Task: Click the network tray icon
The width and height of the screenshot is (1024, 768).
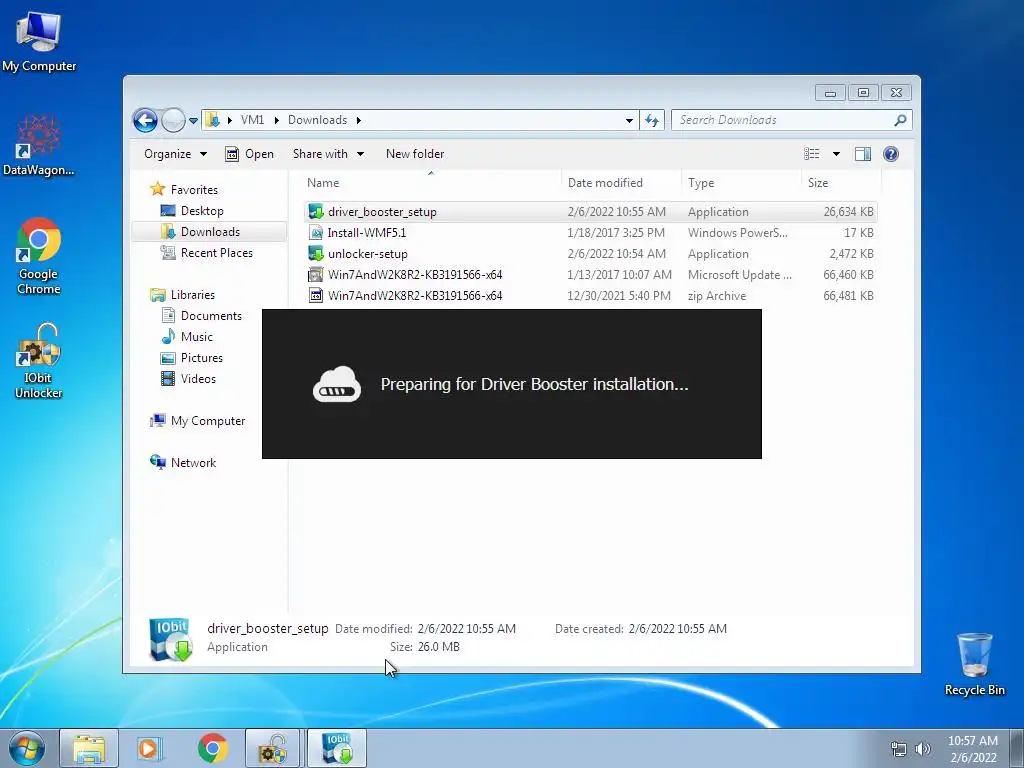Action: pyautogui.click(x=899, y=749)
